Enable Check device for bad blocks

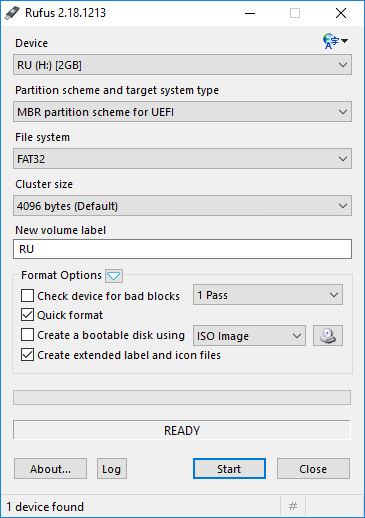click(x=27, y=296)
